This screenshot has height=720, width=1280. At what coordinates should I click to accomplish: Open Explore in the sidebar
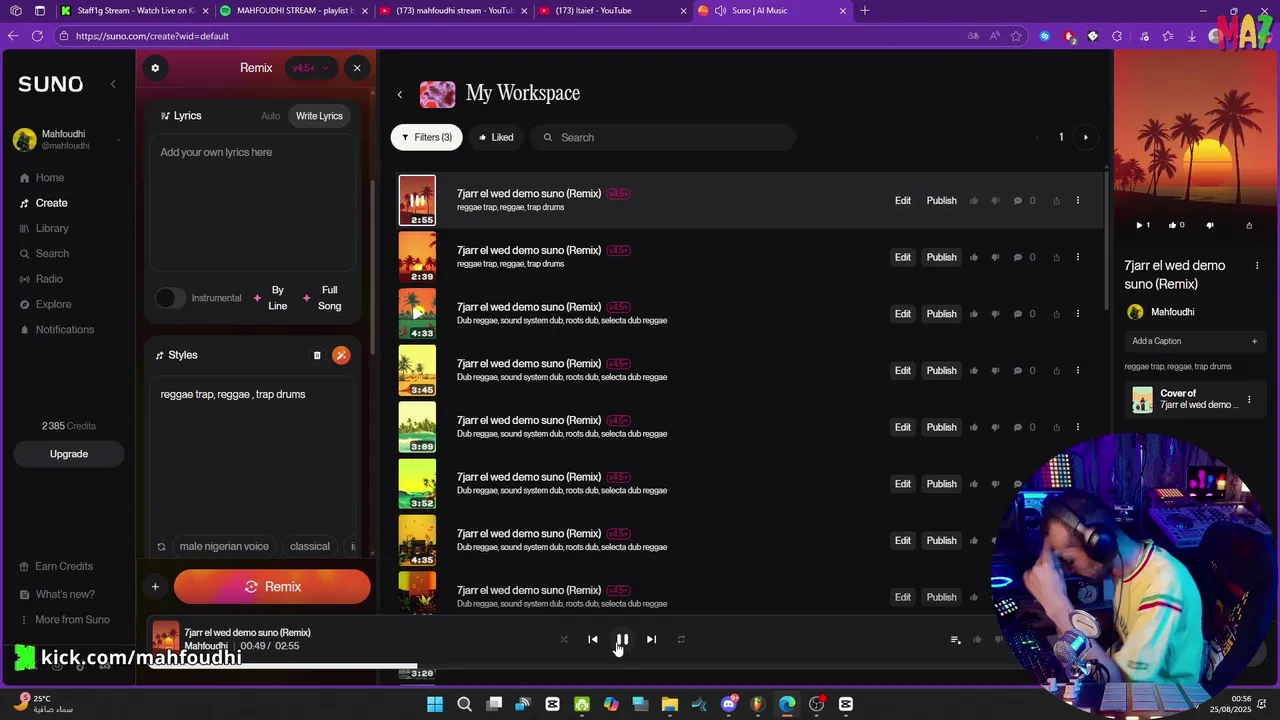53,304
